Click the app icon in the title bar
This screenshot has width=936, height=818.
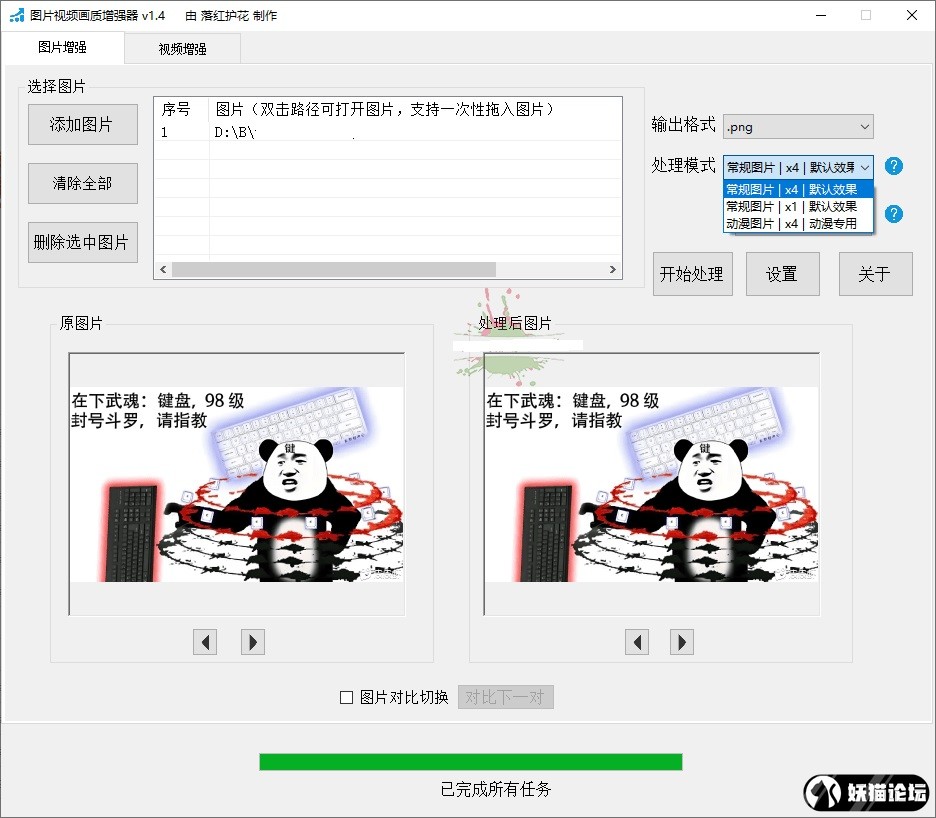[17, 16]
